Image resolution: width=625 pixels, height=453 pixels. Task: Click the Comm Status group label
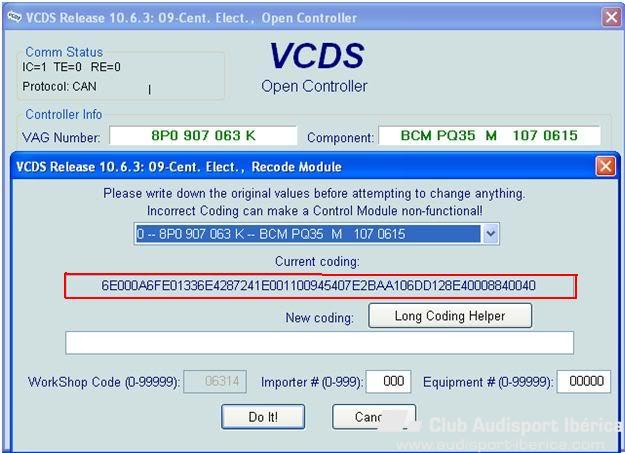coord(64,52)
